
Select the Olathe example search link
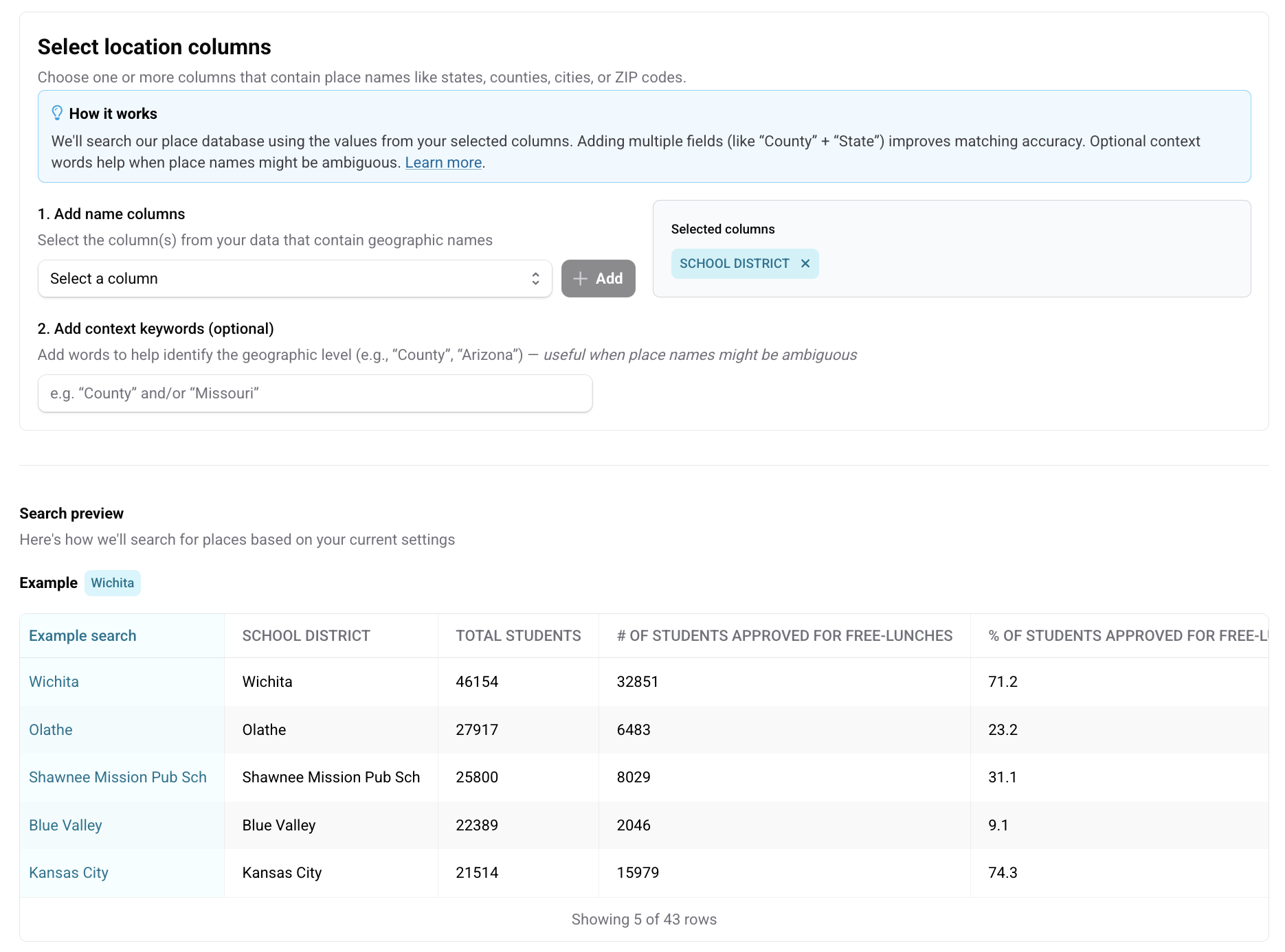[51, 730]
